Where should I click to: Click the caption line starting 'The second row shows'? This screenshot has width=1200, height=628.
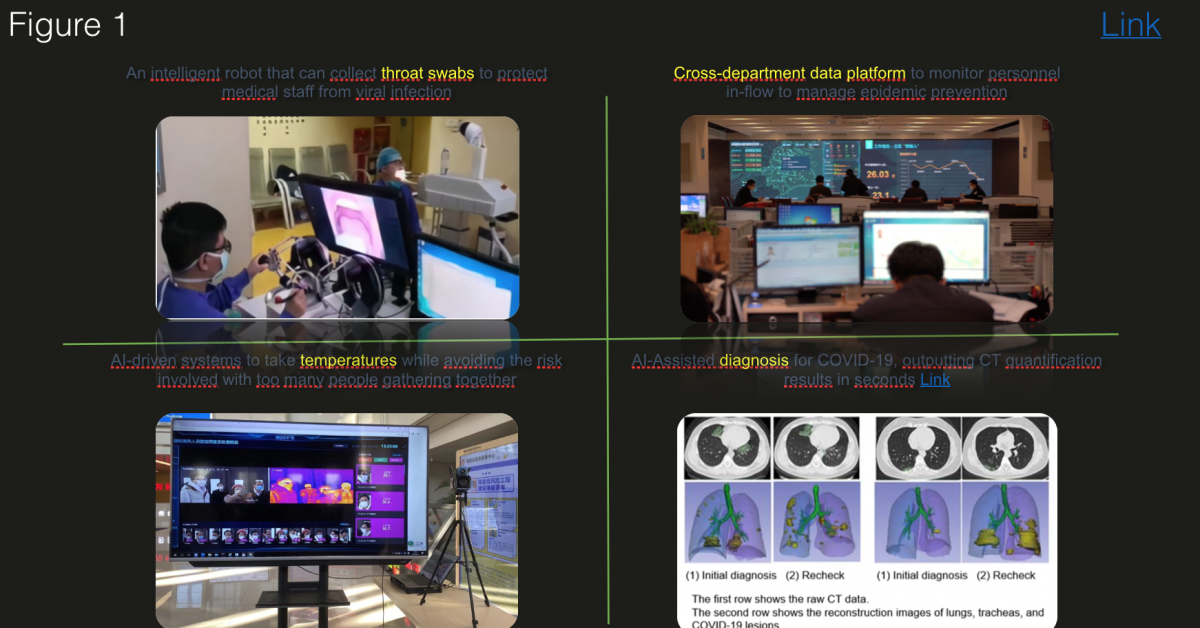[868, 613]
